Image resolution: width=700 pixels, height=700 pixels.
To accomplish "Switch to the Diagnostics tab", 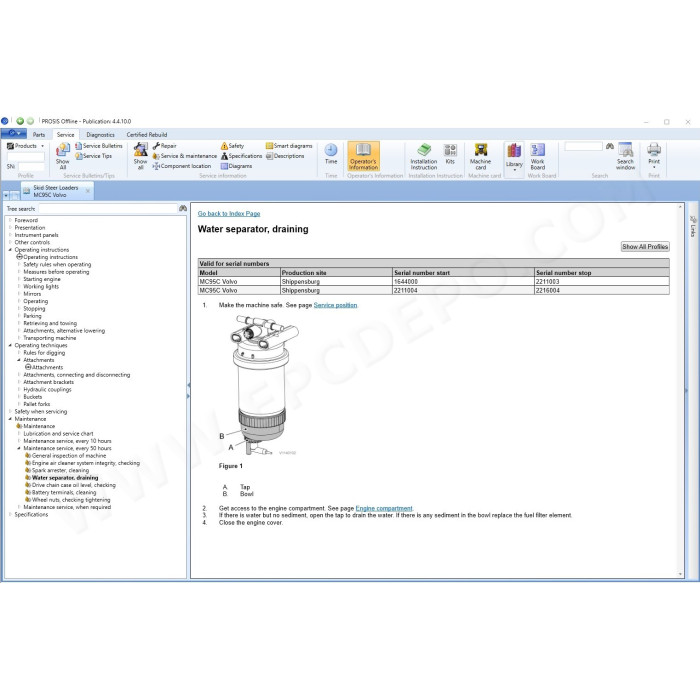I will point(100,134).
